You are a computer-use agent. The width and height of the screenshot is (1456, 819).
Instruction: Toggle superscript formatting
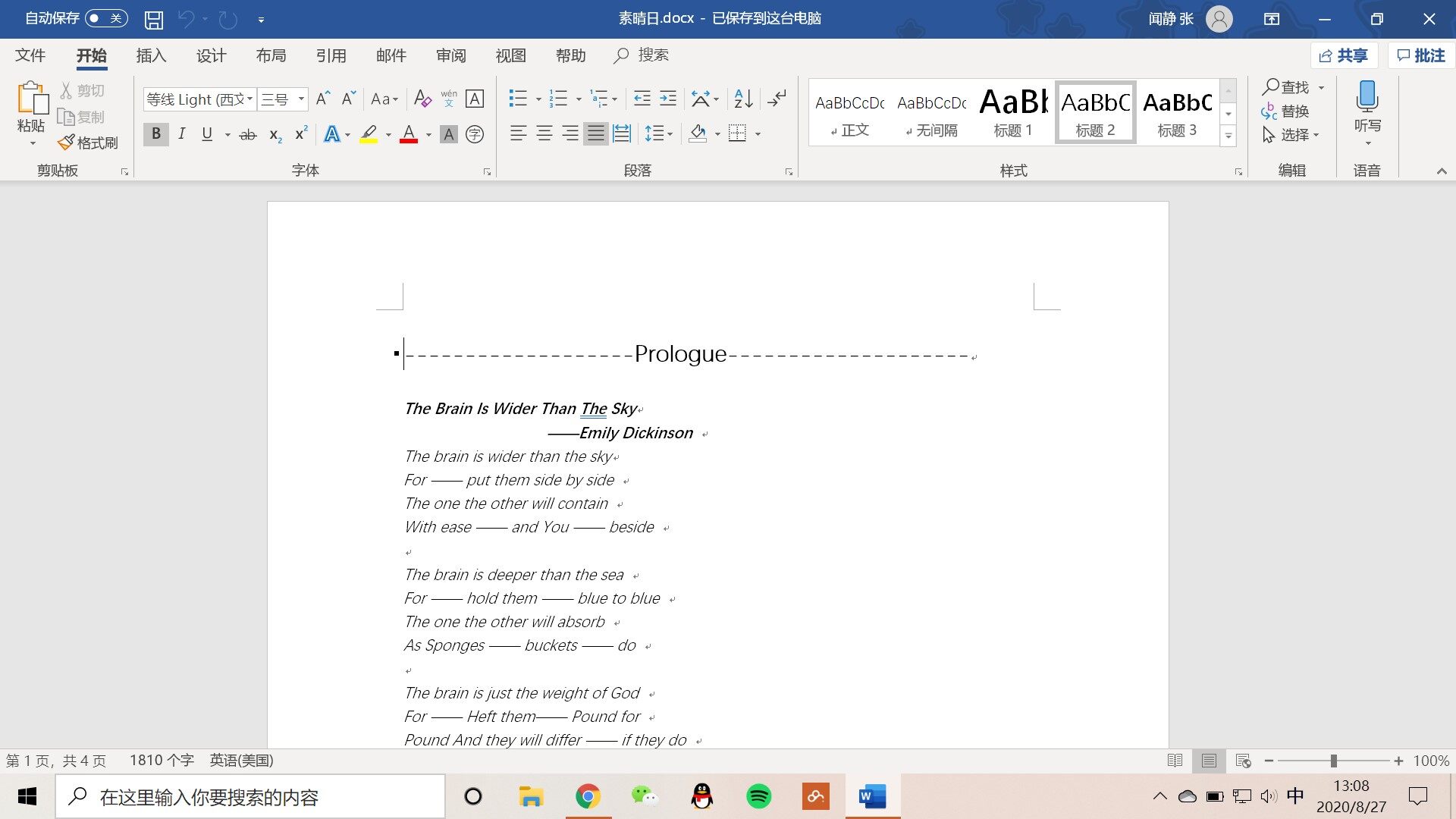tap(301, 134)
